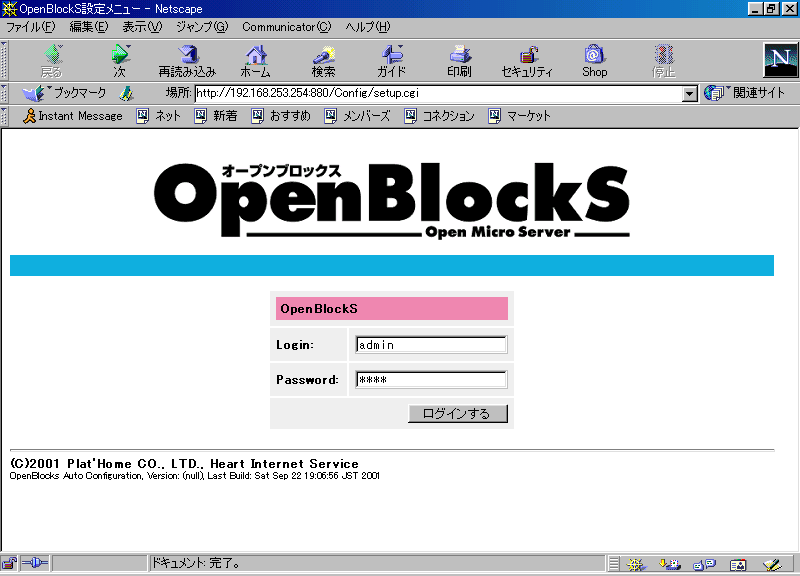Go forward with the 次 toolbar icon
Screen dimensions: 800x576
119,60
